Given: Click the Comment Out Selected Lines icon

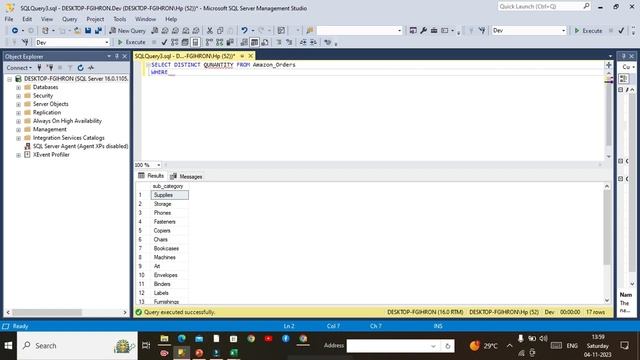Looking at the screenshot, I should point(279,42).
